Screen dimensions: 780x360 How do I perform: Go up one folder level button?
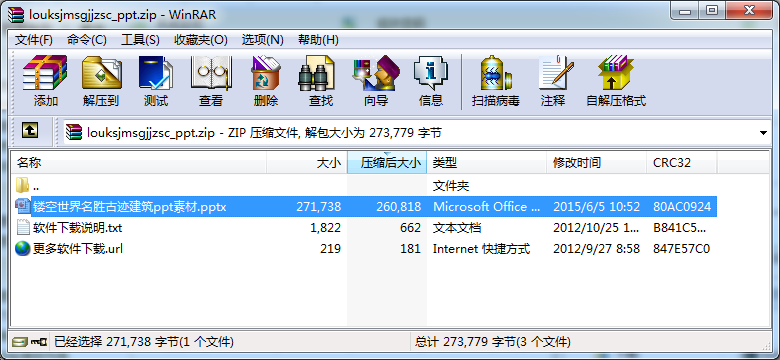coord(30,131)
